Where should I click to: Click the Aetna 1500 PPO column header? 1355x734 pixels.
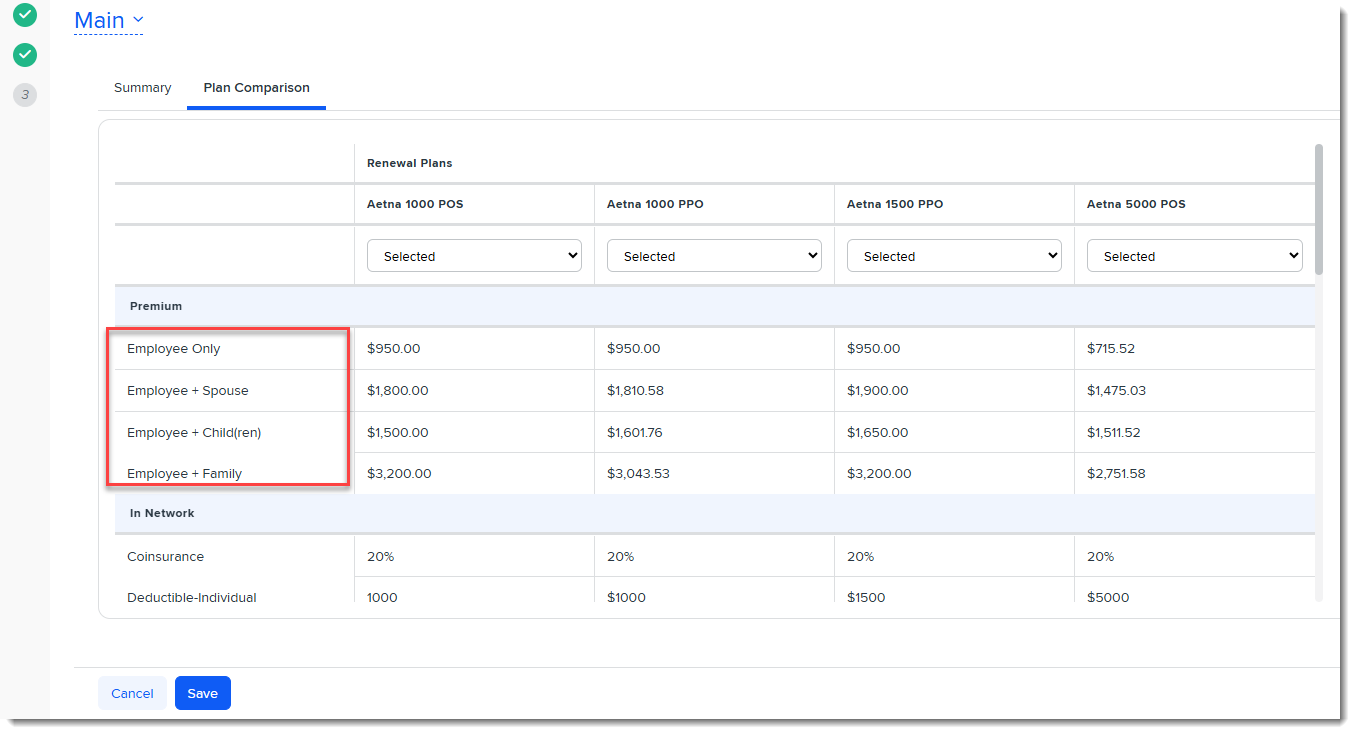(895, 204)
